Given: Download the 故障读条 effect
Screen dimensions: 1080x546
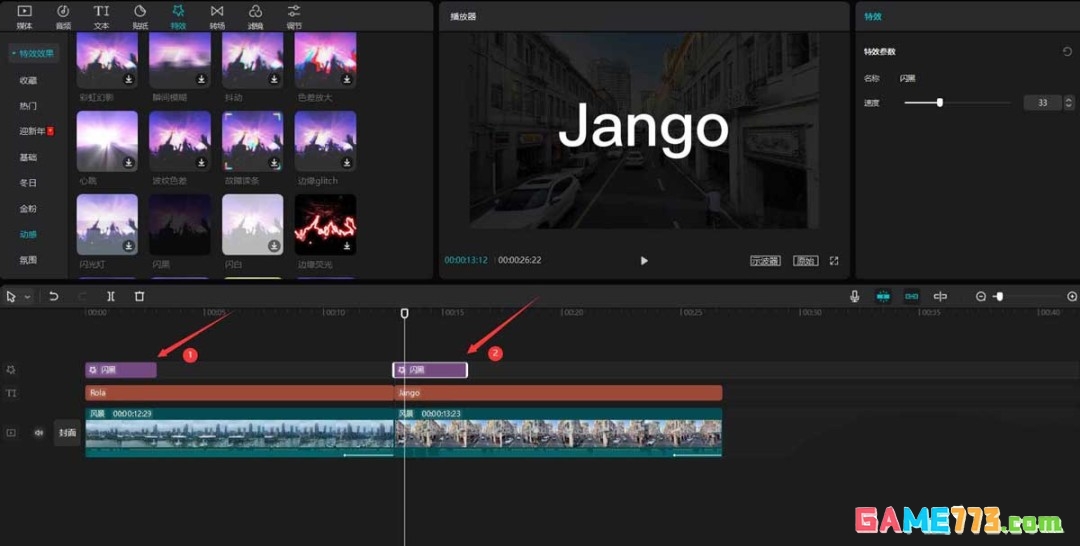Looking at the screenshot, I should click(274, 162).
